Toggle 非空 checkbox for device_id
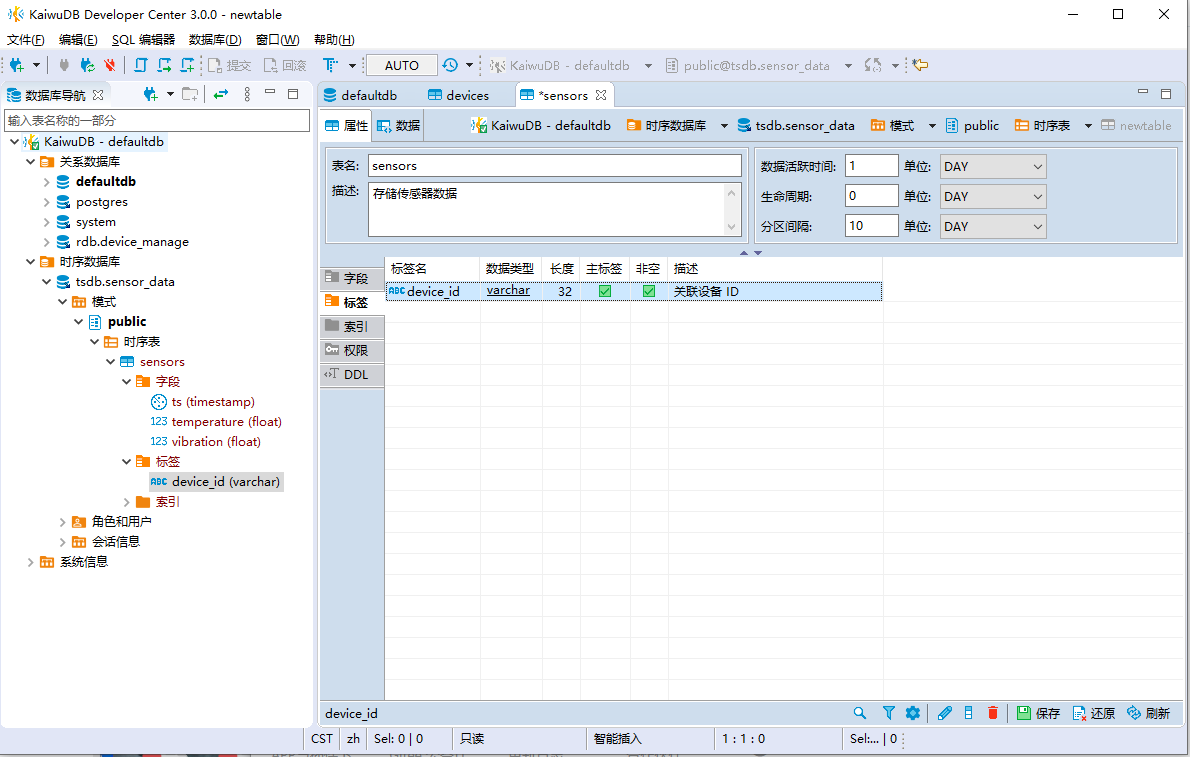Viewport: 1190px width, 757px height. tap(649, 291)
